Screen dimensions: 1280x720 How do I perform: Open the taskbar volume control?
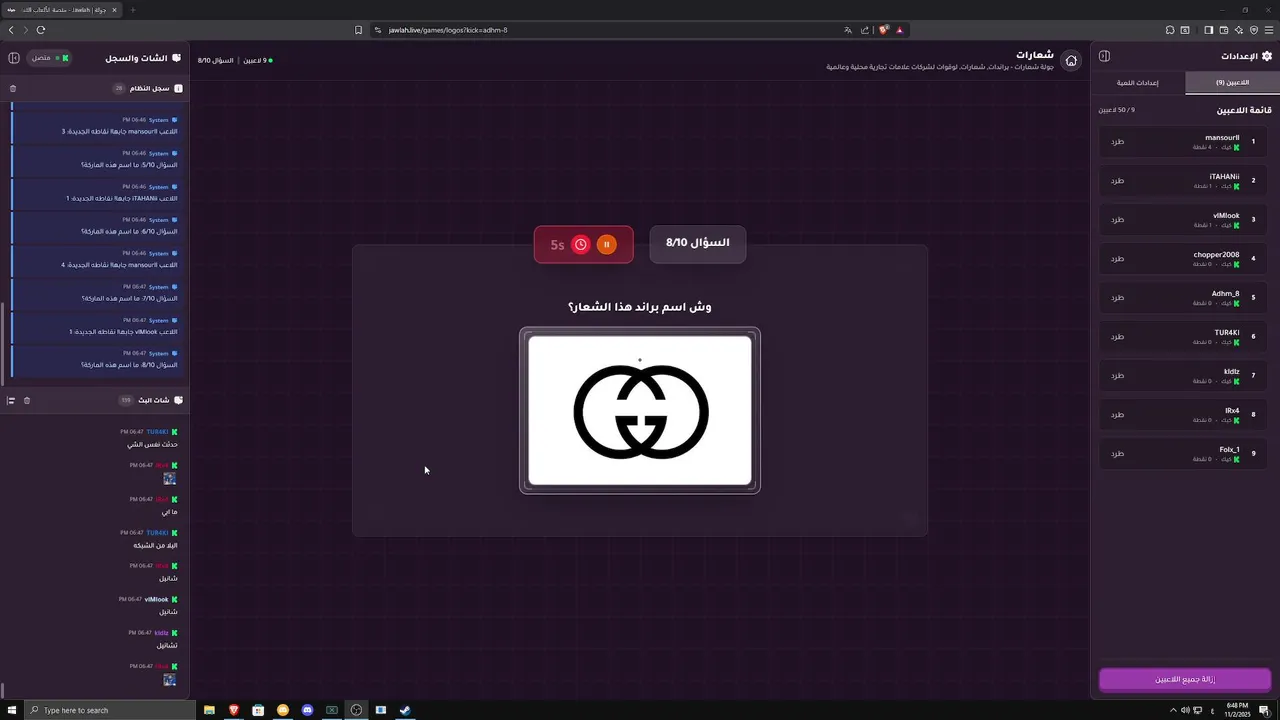(1185, 710)
